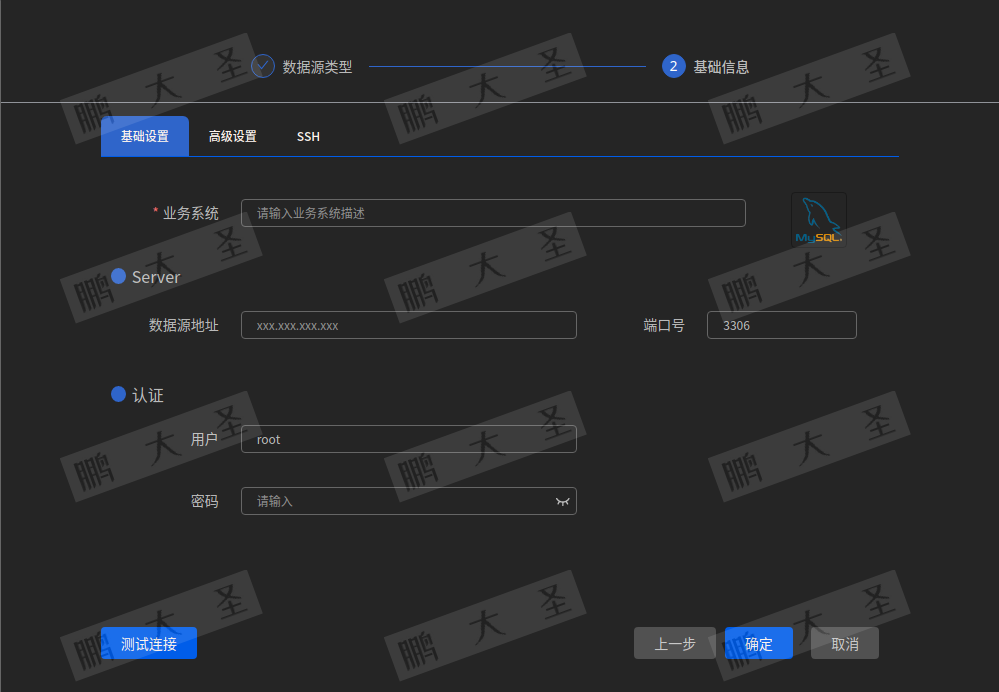Click the 端口号 field showing 3306
This screenshot has height=692, width=999.
(781, 324)
